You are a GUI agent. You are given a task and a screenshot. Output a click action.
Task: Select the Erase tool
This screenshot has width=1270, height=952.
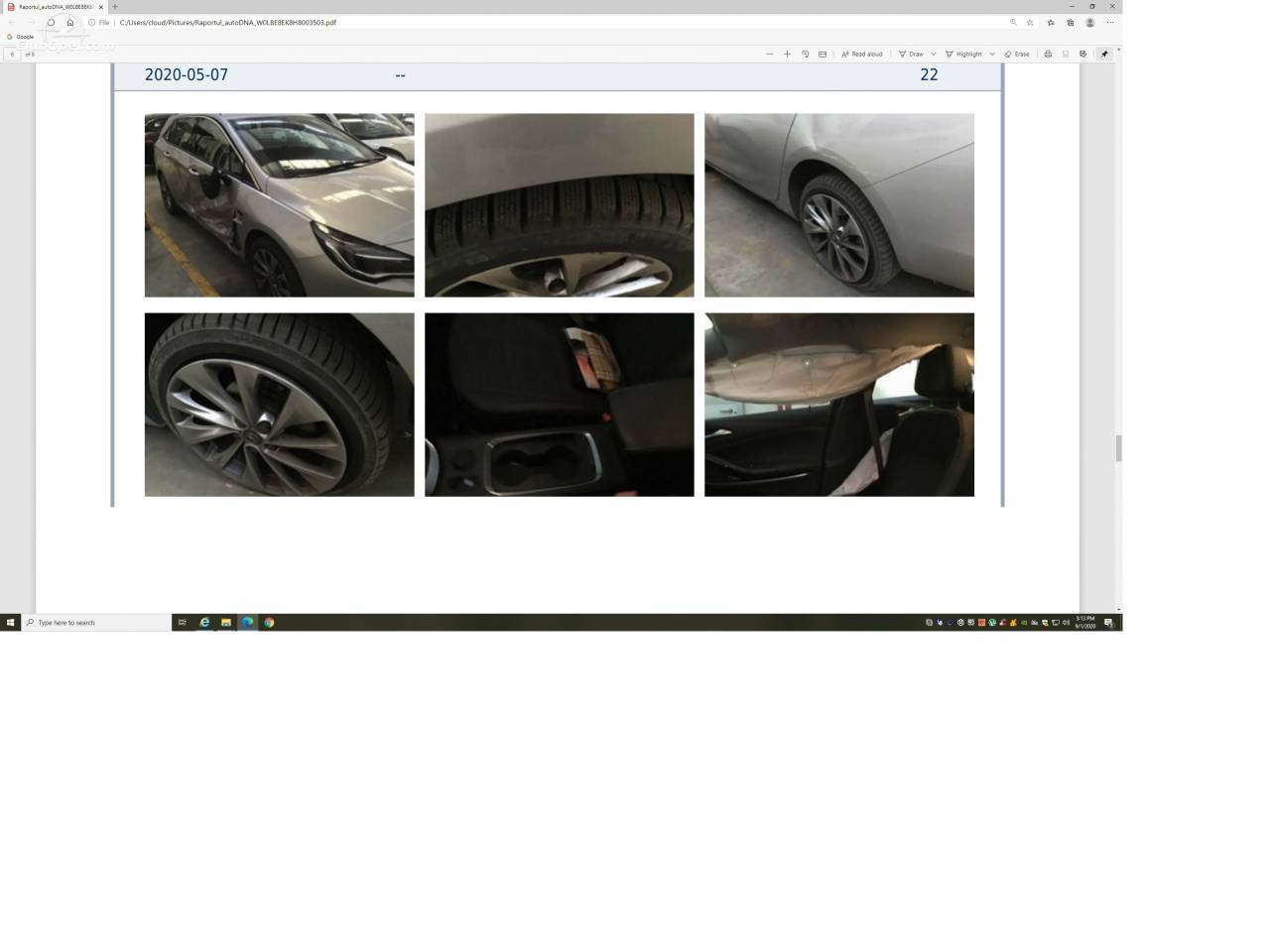1017,54
